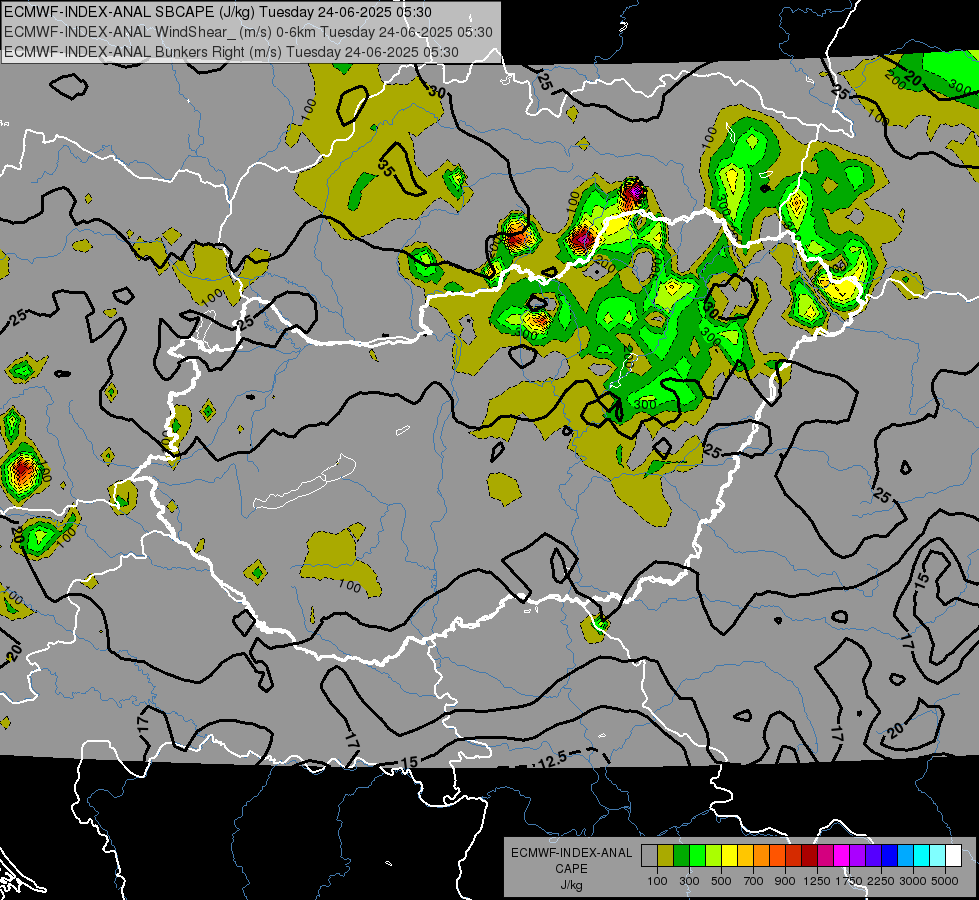Click the J/kg unit label in legend
This screenshot has height=900, width=979.
pyautogui.click(x=571, y=884)
